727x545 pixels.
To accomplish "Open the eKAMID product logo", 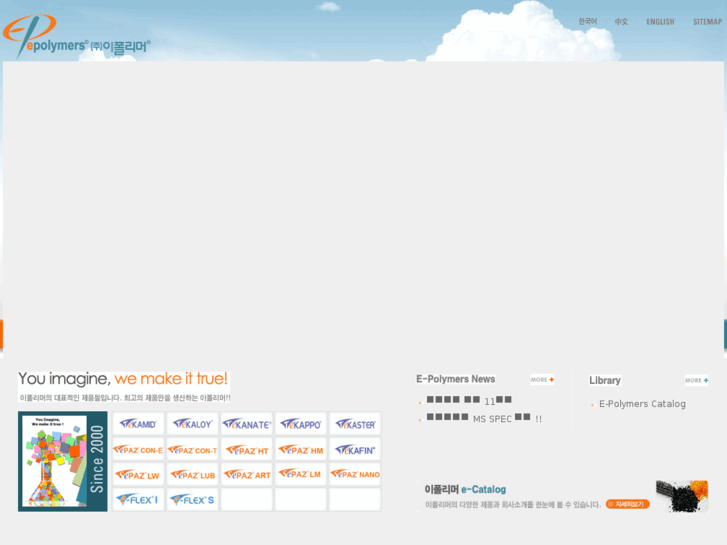I will pos(138,423).
